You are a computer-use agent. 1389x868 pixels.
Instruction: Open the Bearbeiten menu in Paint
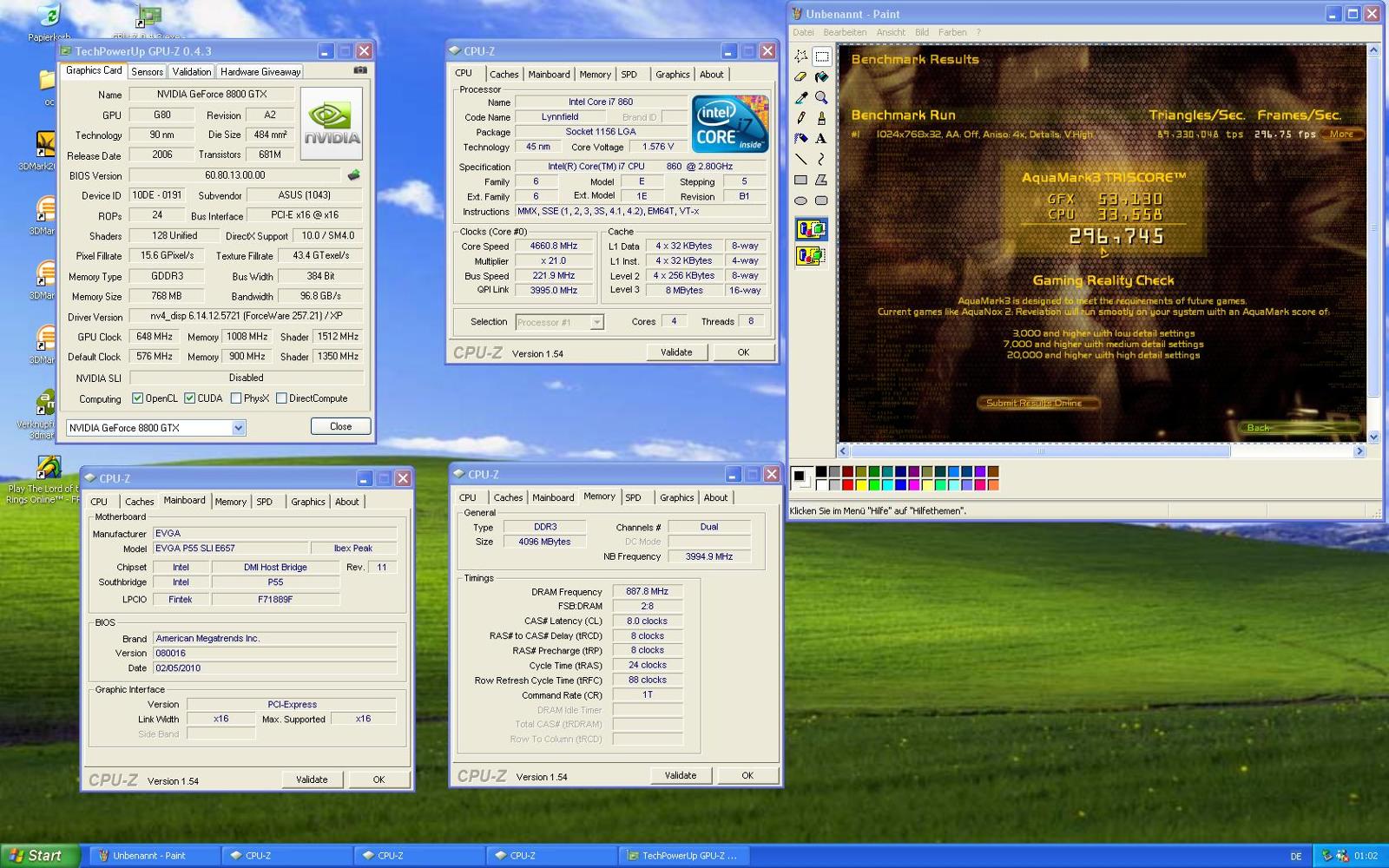pos(845,32)
